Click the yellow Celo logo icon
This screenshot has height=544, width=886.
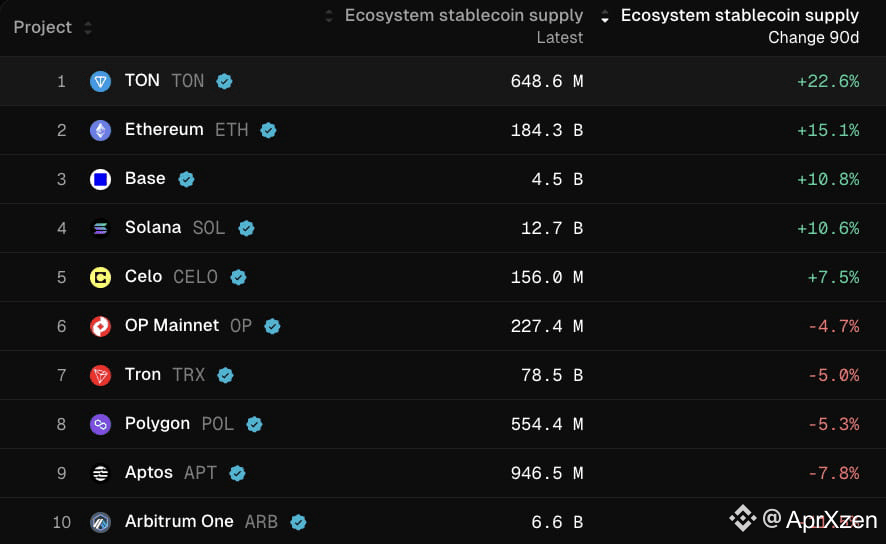click(101, 277)
